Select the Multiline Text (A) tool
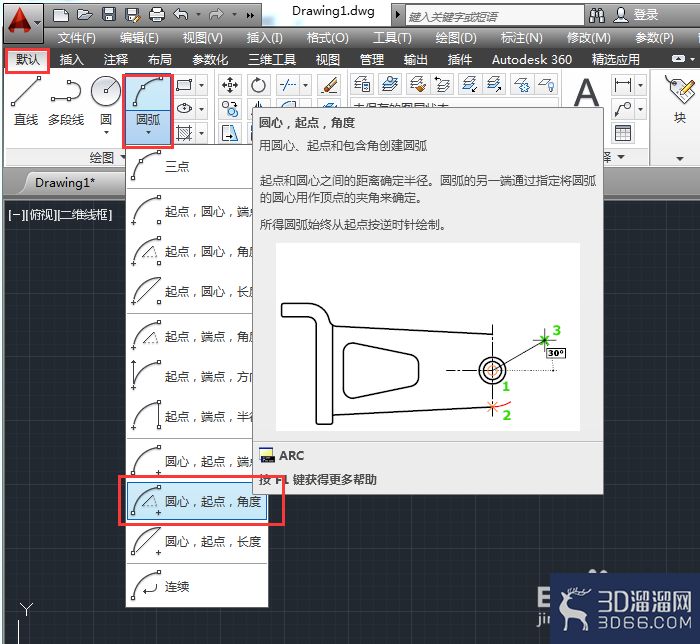Image resolution: width=700 pixels, height=644 pixels. [x=586, y=93]
